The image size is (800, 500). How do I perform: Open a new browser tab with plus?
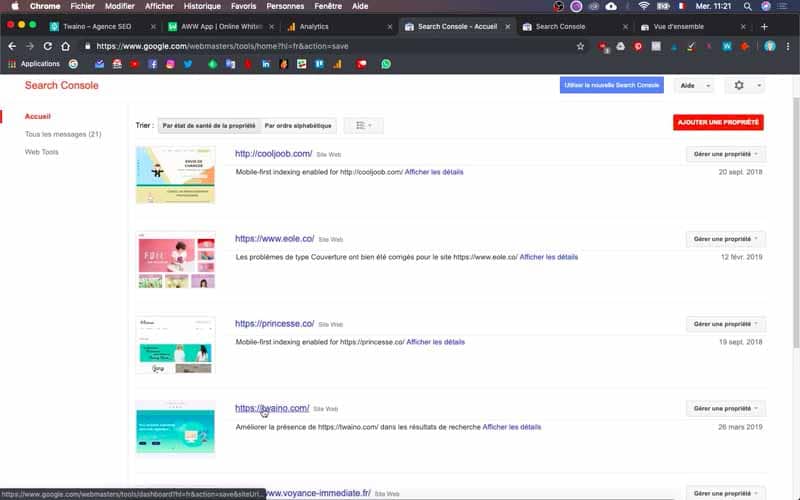(764, 27)
